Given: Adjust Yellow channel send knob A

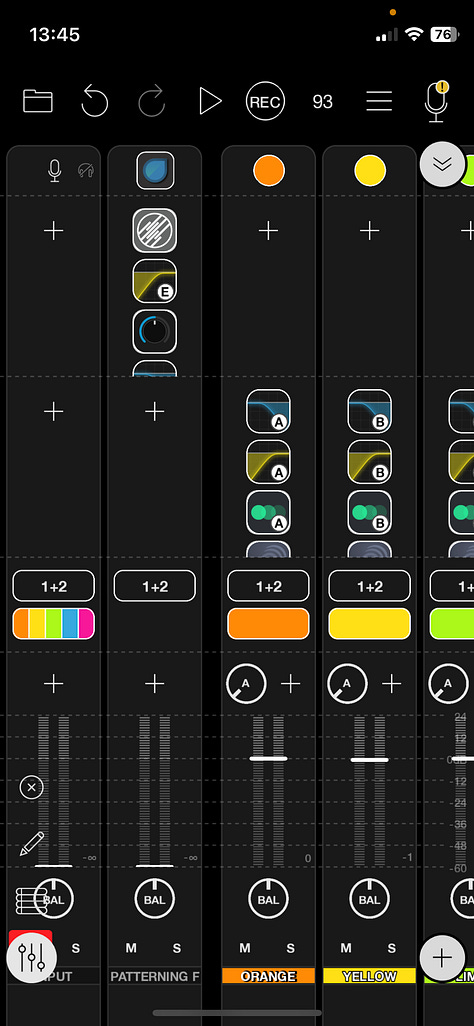Looking at the screenshot, I should 347,684.
